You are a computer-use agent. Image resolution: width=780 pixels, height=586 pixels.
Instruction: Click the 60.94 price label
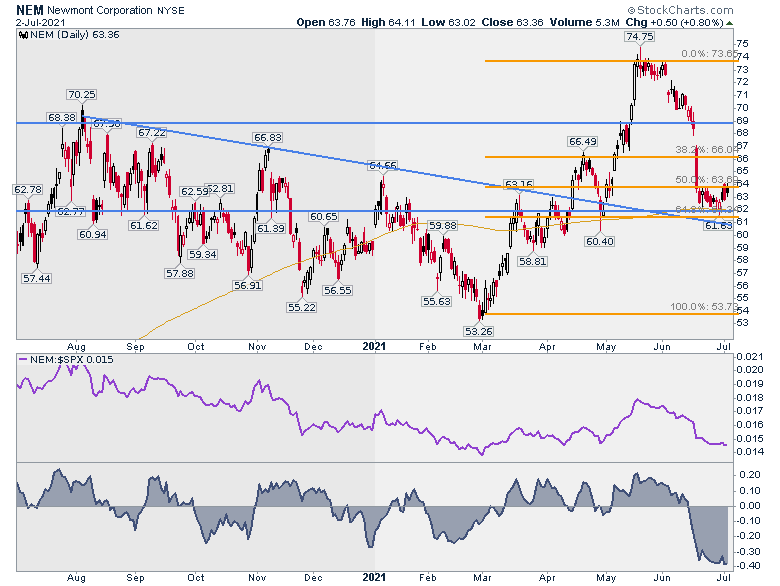click(x=93, y=234)
